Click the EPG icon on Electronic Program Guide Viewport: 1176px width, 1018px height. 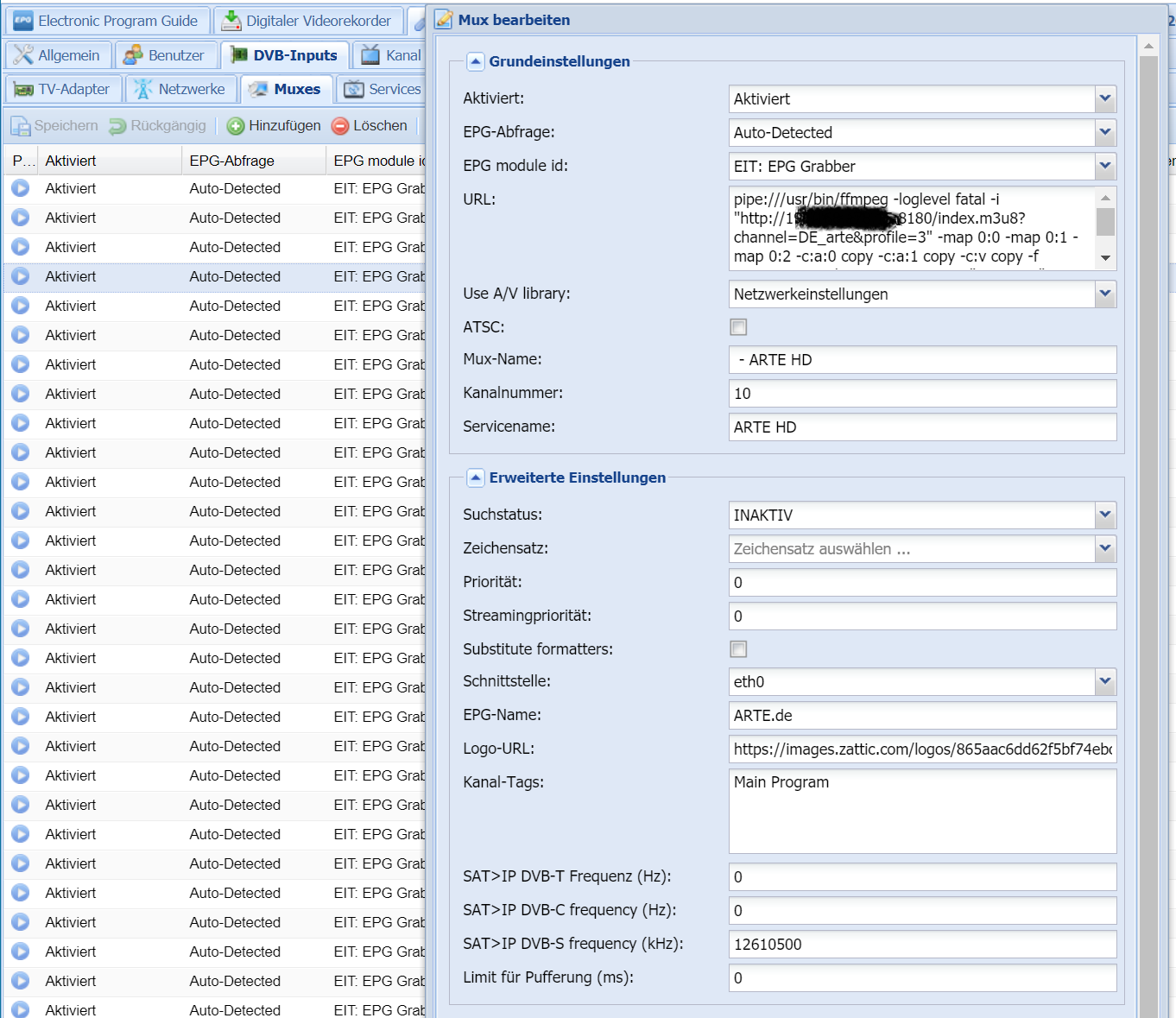pos(23,21)
